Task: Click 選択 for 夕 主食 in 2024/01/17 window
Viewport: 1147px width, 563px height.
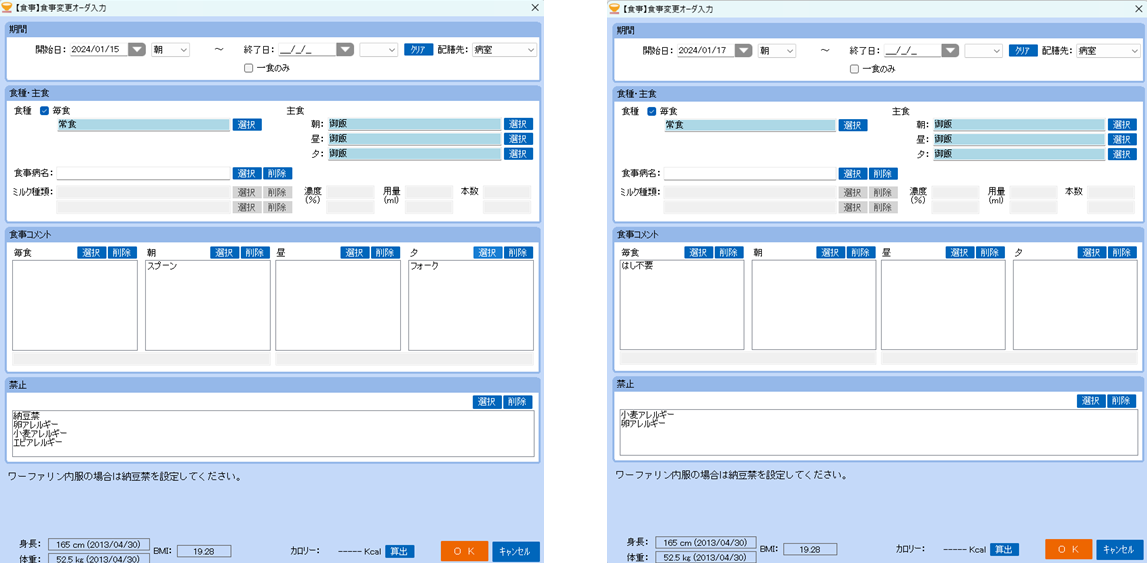Action: point(1123,154)
